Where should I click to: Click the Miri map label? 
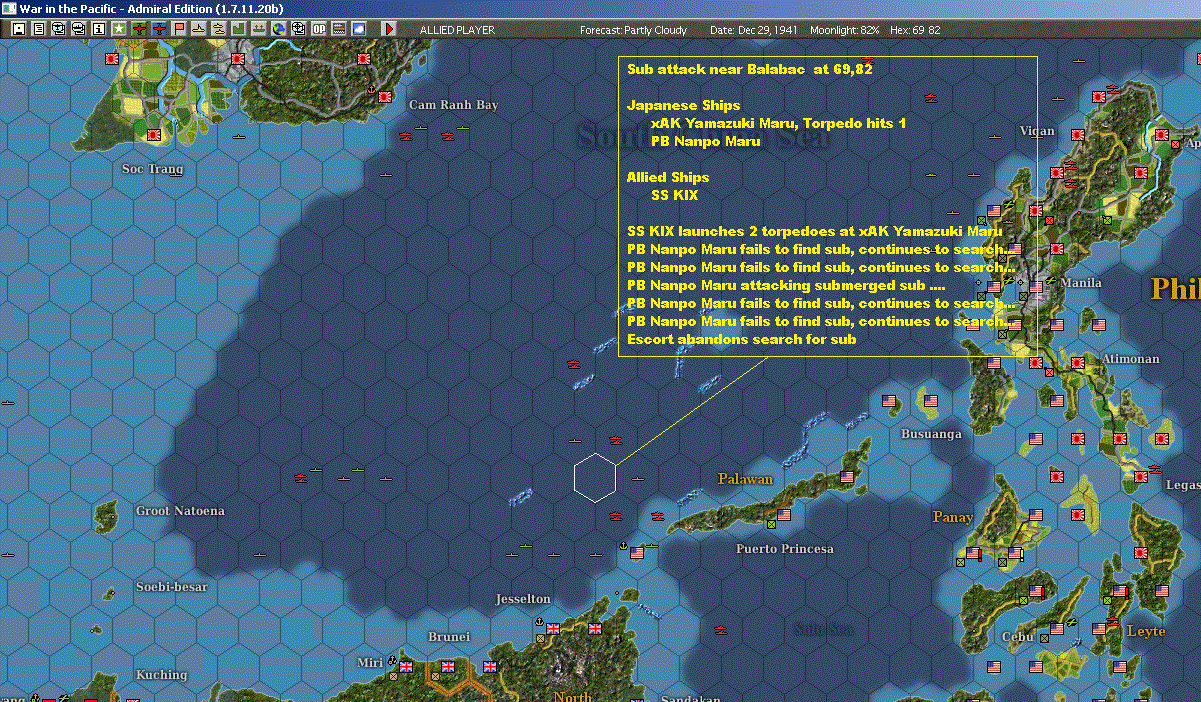click(372, 663)
